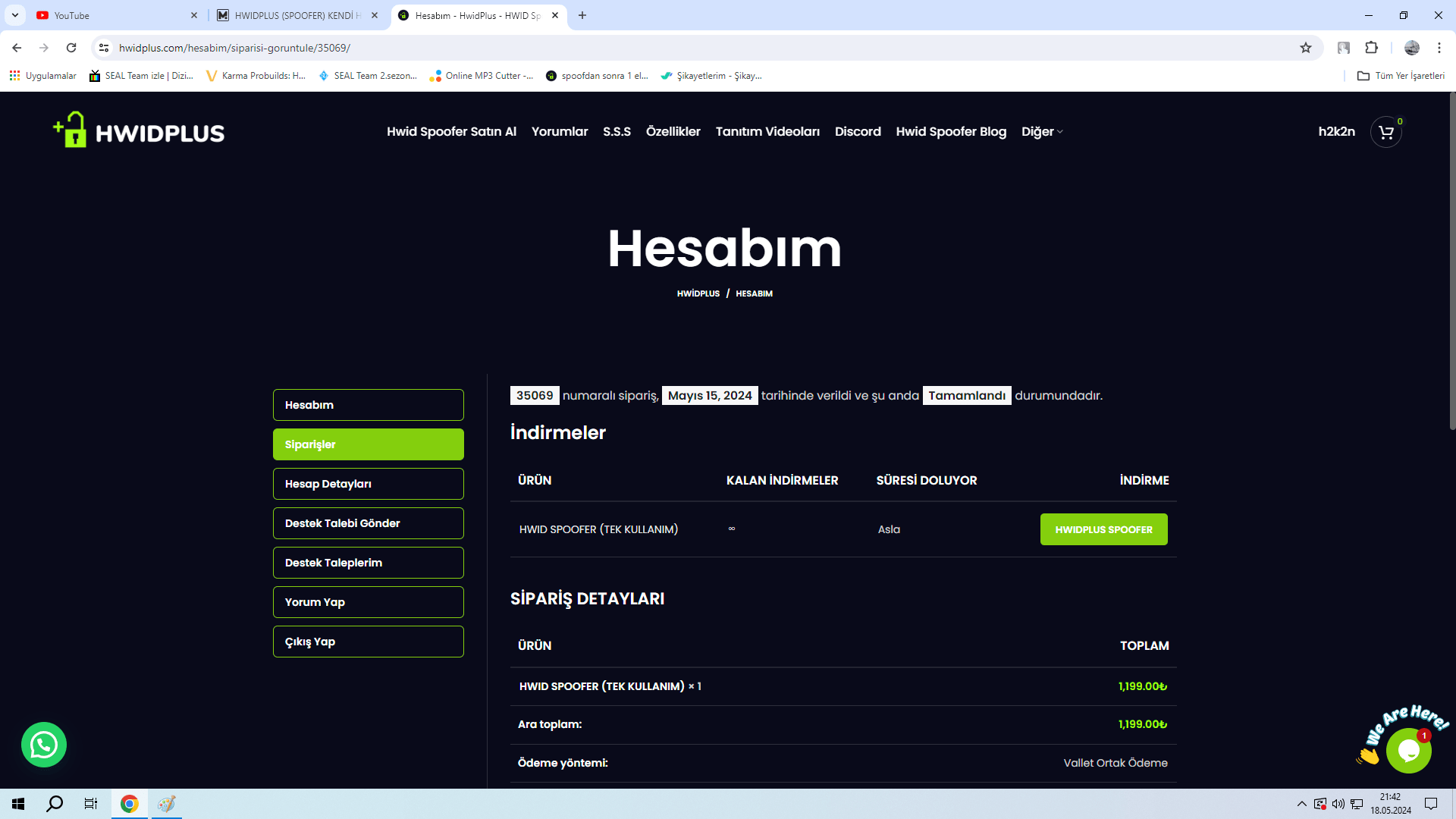Open SEAL Team izle bookmark
The width and height of the screenshot is (1456, 819).
(x=141, y=76)
